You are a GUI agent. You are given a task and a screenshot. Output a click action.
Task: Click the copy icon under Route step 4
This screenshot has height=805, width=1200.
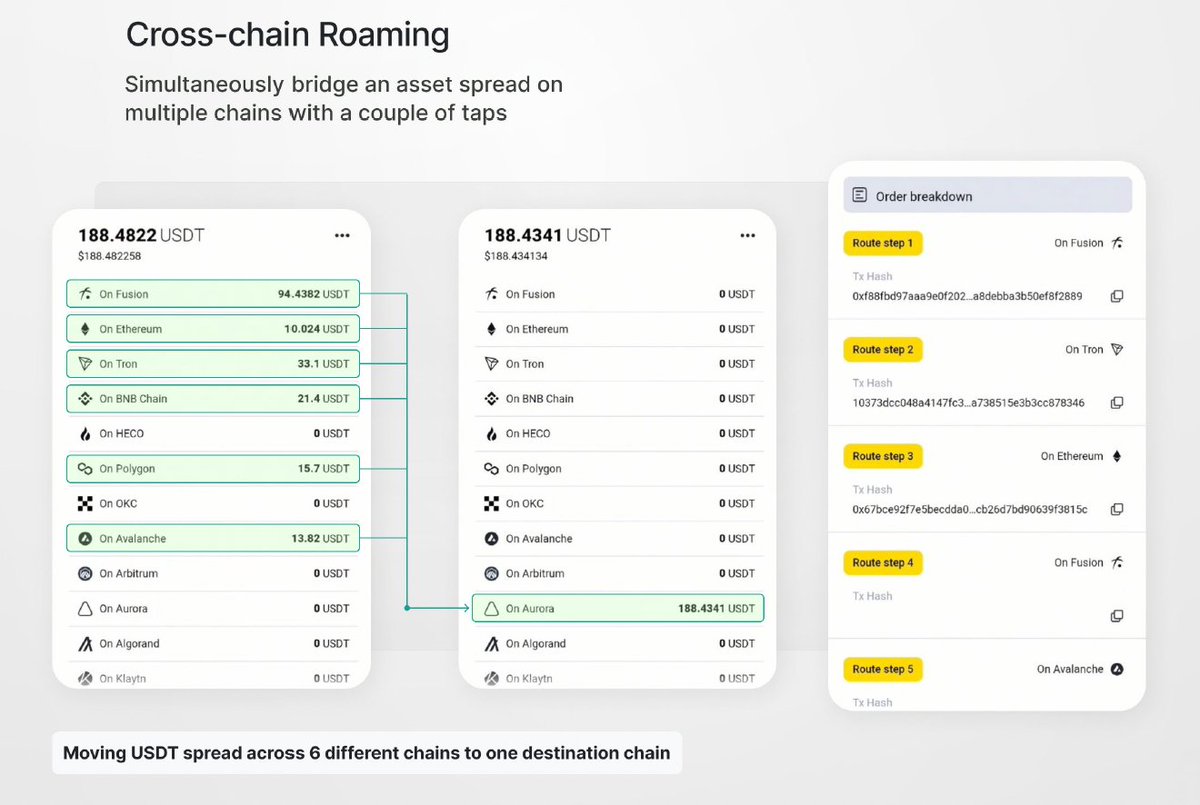tap(1117, 616)
